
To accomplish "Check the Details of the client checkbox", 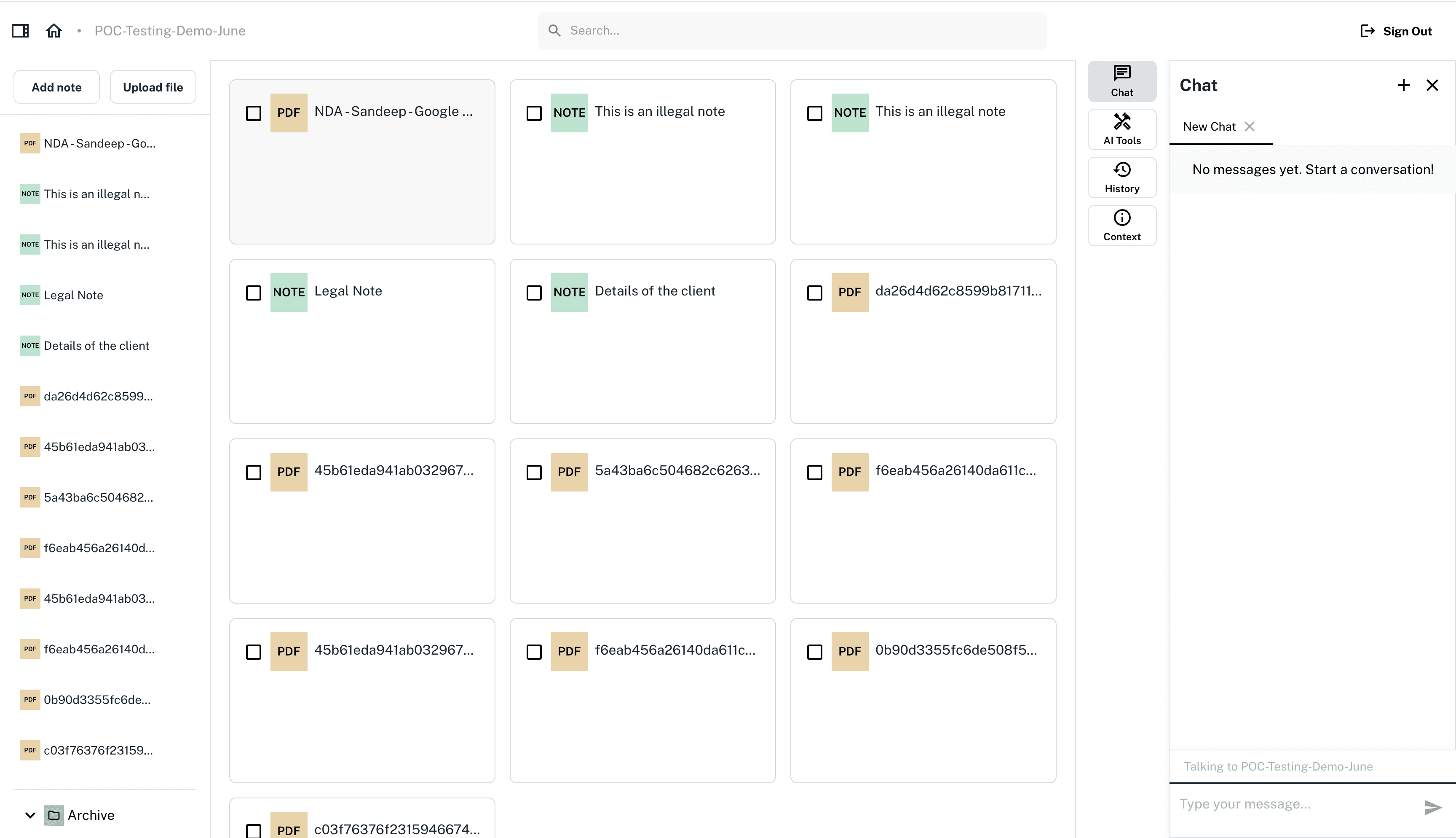I will [x=534, y=293].
